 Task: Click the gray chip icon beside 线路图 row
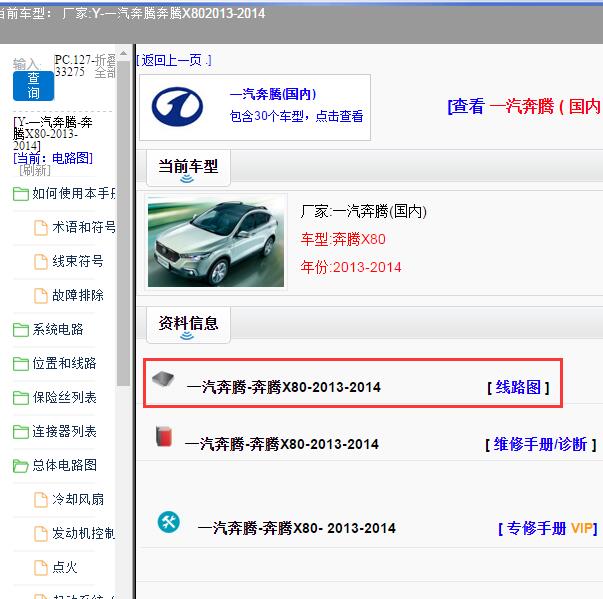click(x=163, y=379)
